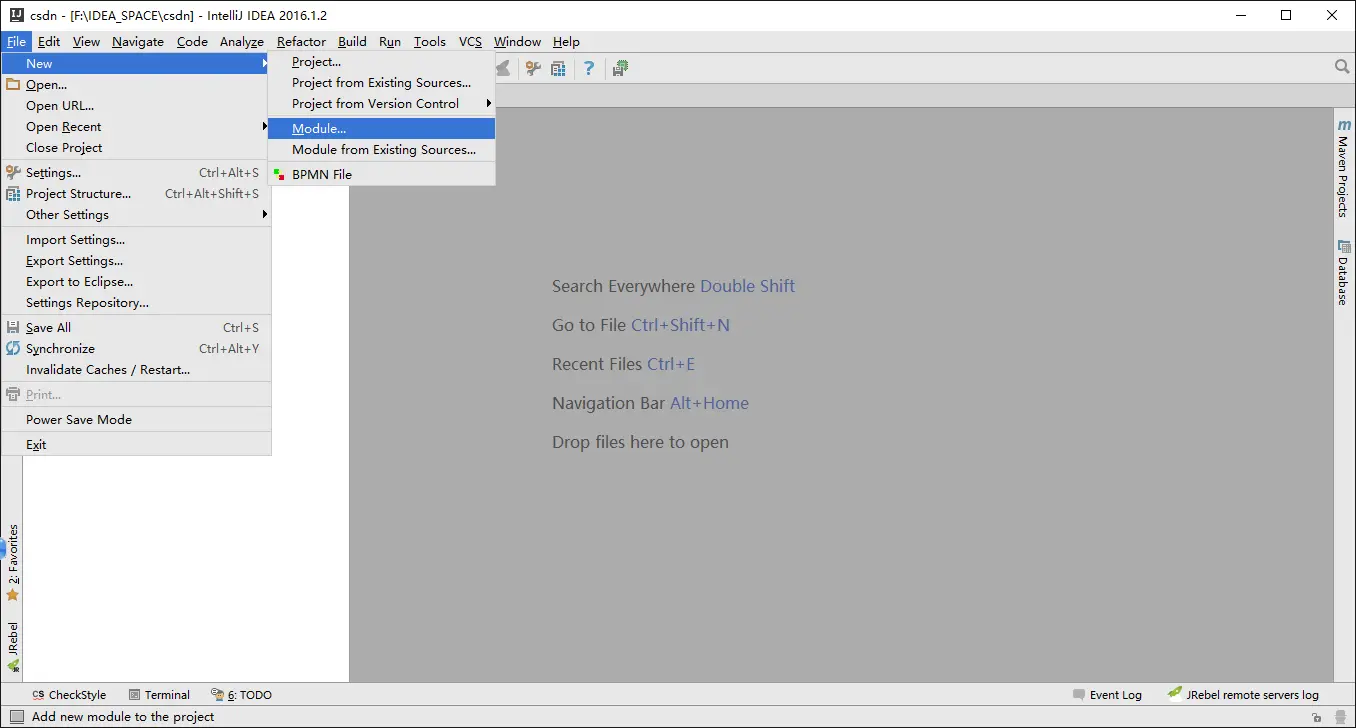Viewport: 1356px width, 728px height.
Task: Open the VCS menu
Action: (470, 42)
